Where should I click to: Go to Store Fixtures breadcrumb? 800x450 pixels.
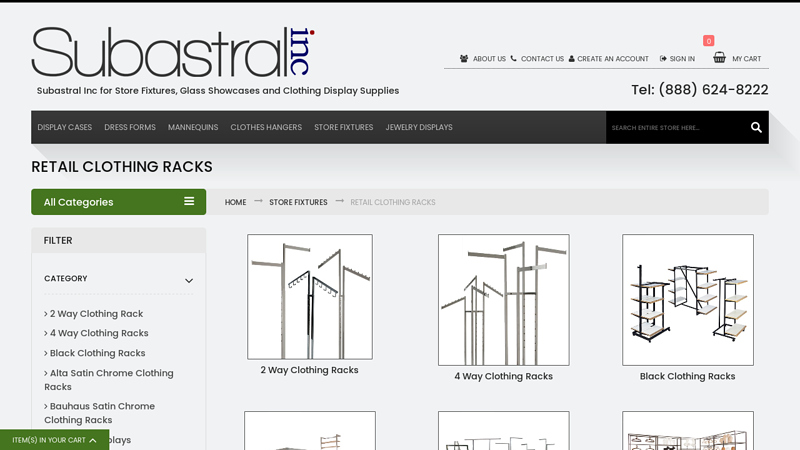298,202
